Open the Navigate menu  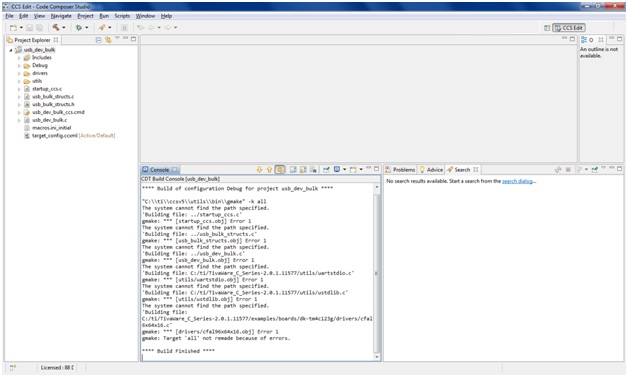tap(61, 16)
